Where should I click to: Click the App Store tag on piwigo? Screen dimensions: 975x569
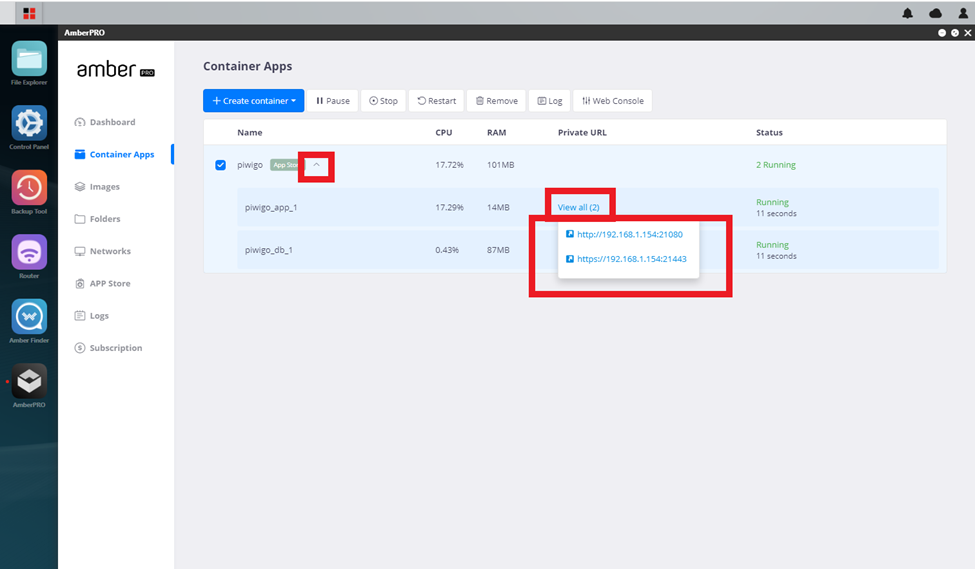click(x=286, y=165)
